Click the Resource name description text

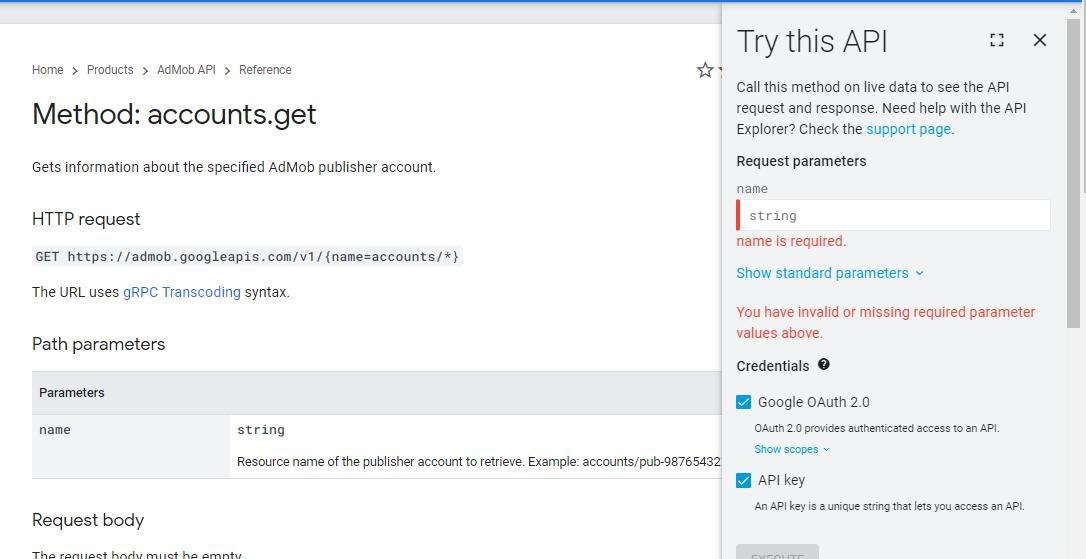click(x=479, y=461)
